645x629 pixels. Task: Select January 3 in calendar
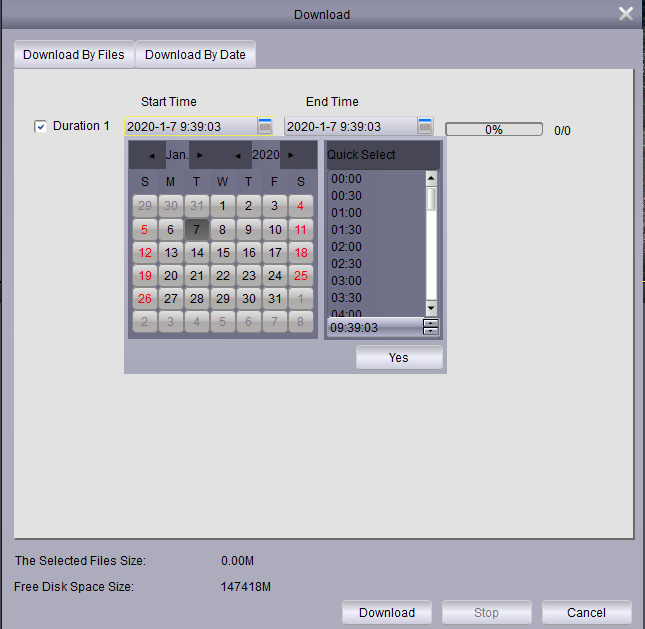[x=274, y=206]
